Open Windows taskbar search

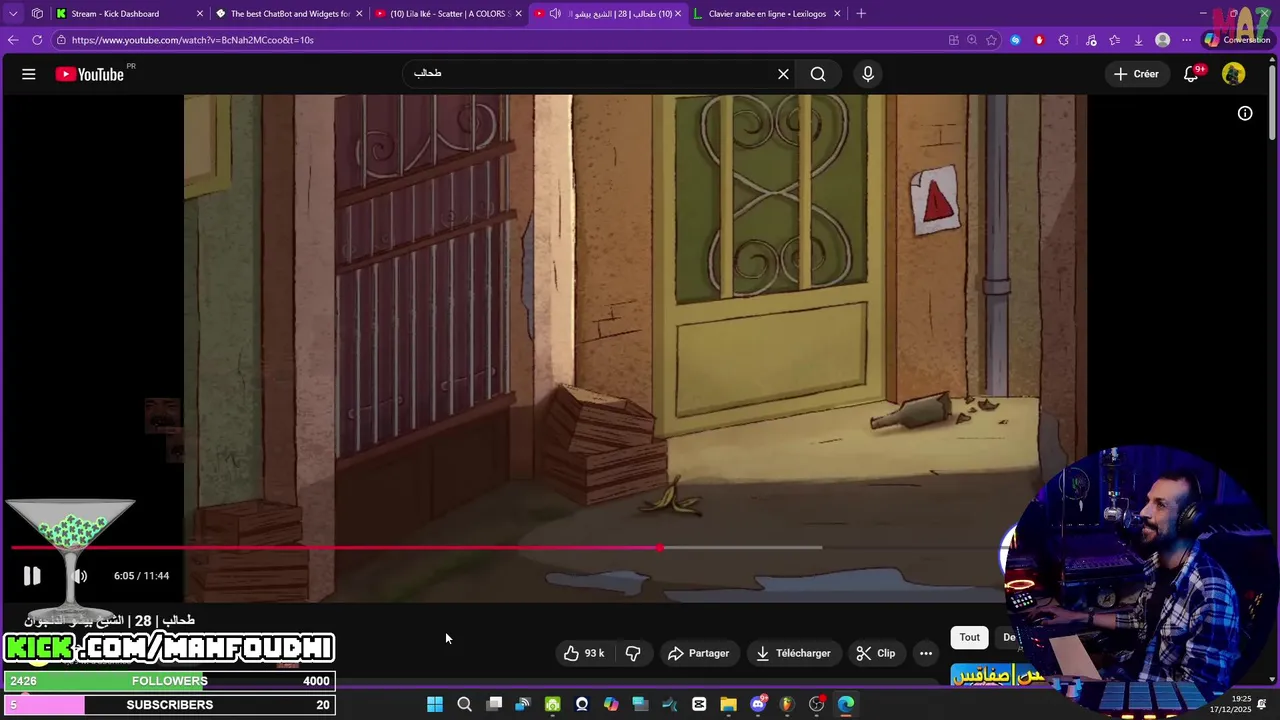(464, 704)
